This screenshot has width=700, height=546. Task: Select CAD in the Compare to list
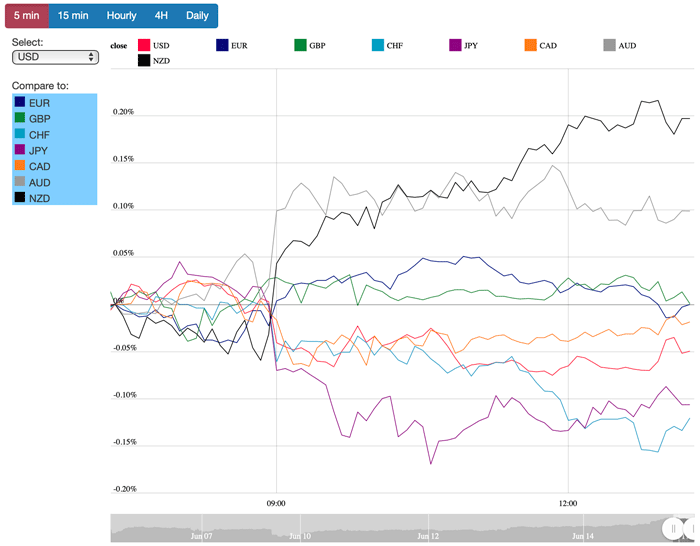40,167
